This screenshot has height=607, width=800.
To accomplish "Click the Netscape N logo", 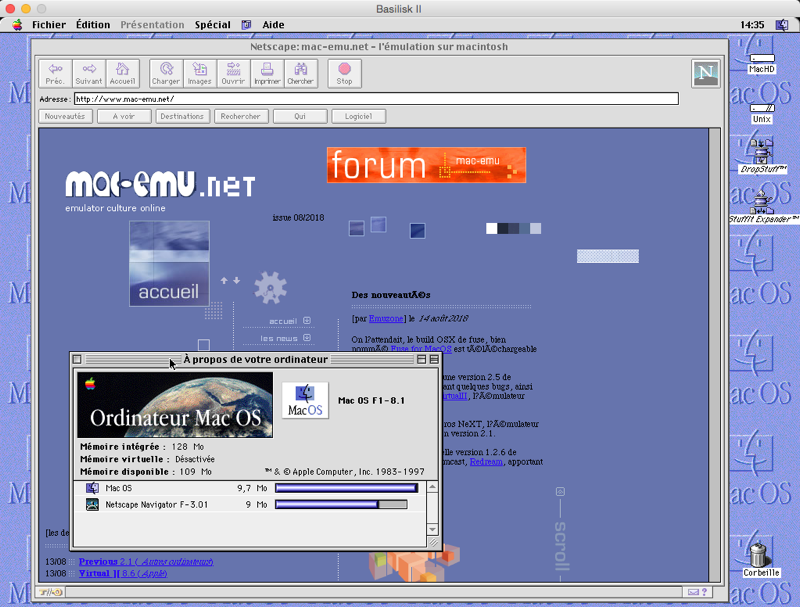I will (706, 73).
